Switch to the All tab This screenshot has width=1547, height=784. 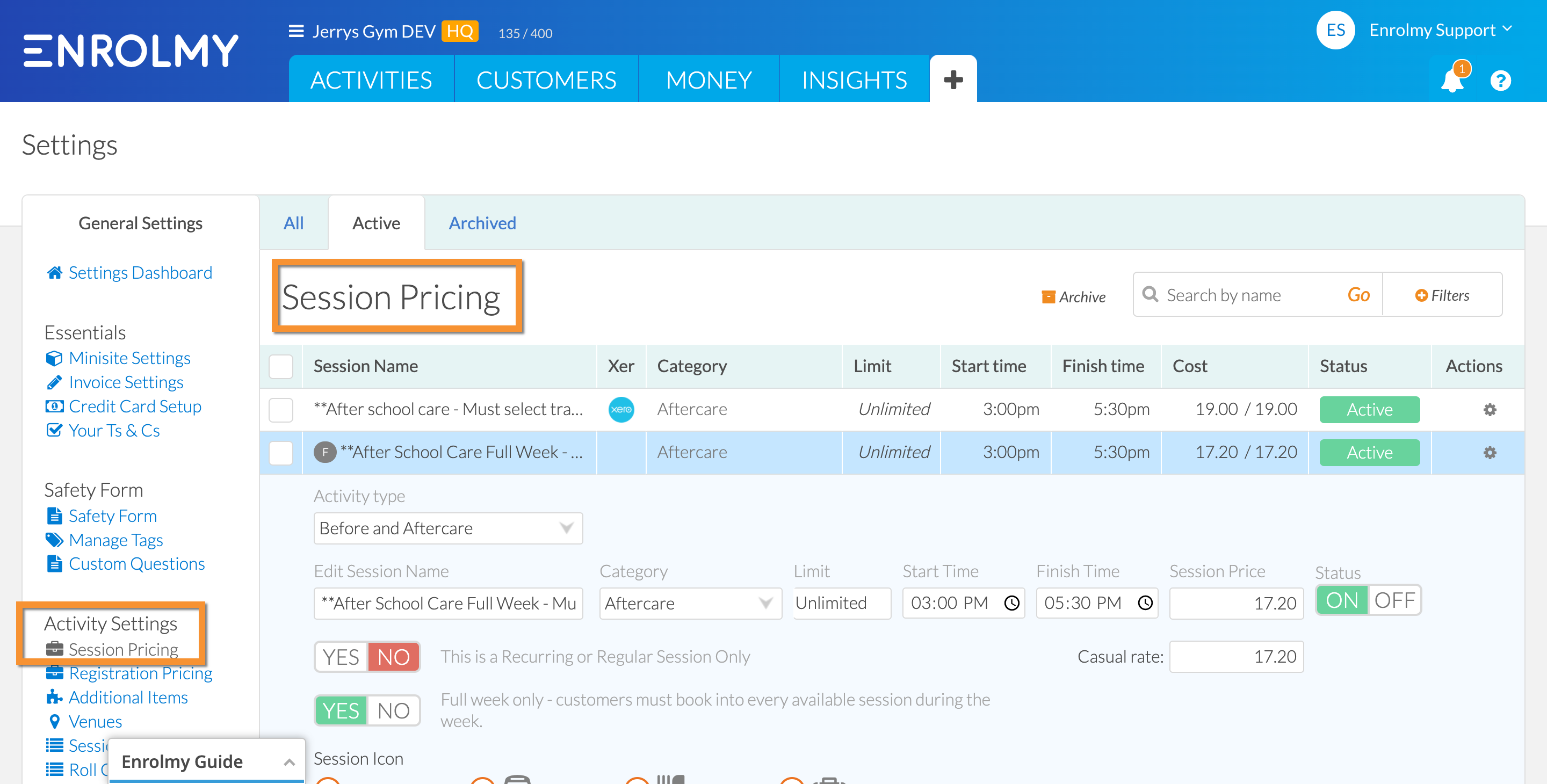[x=293, y=223]
